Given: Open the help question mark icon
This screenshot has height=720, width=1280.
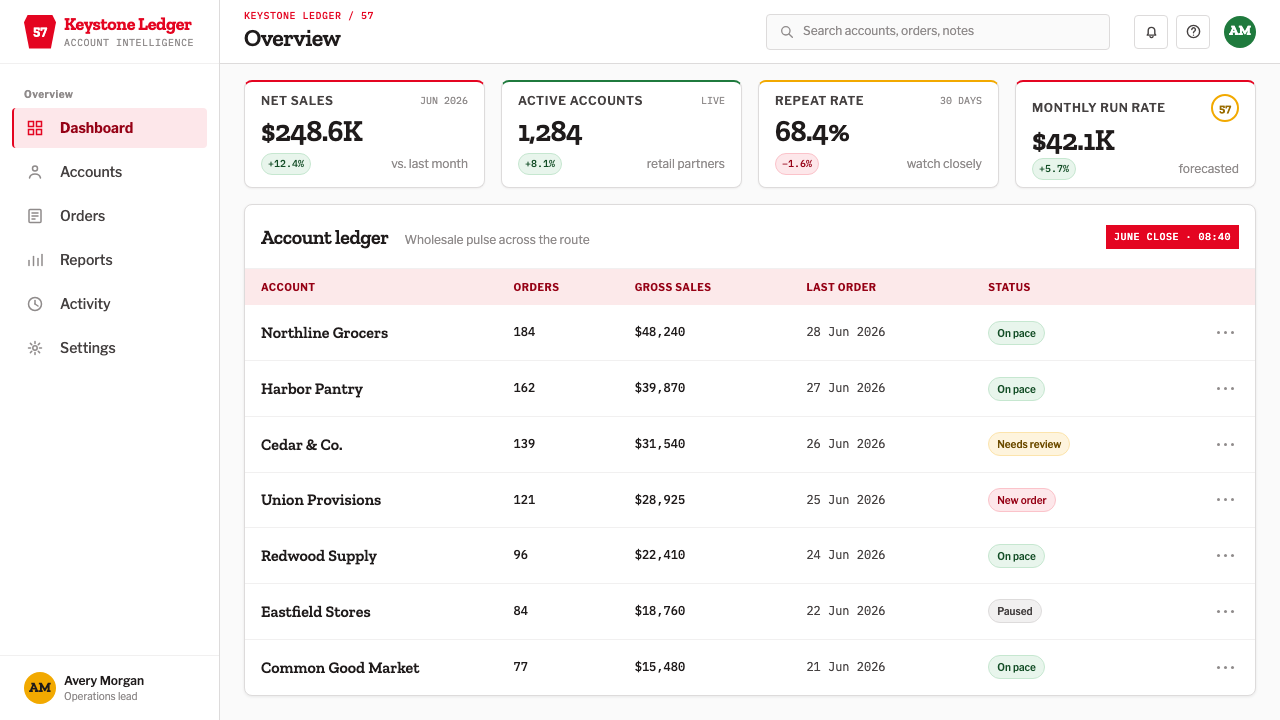Looking at the screenshot, I should tap(1193, 32).
